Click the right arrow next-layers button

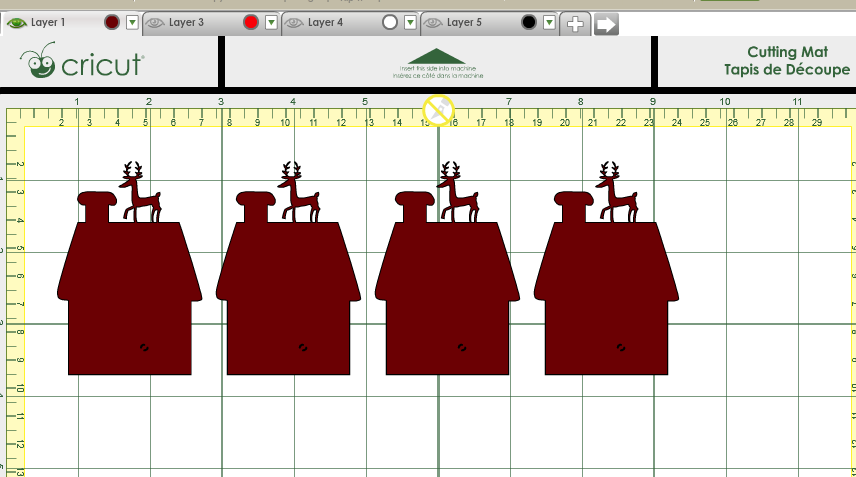coord(606,24)
